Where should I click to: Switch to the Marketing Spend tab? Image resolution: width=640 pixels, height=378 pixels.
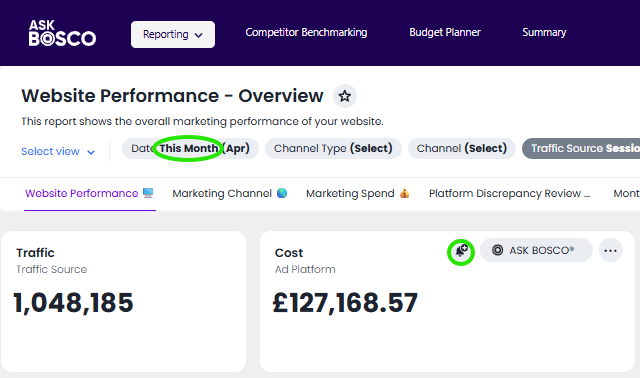coord(358,193)
